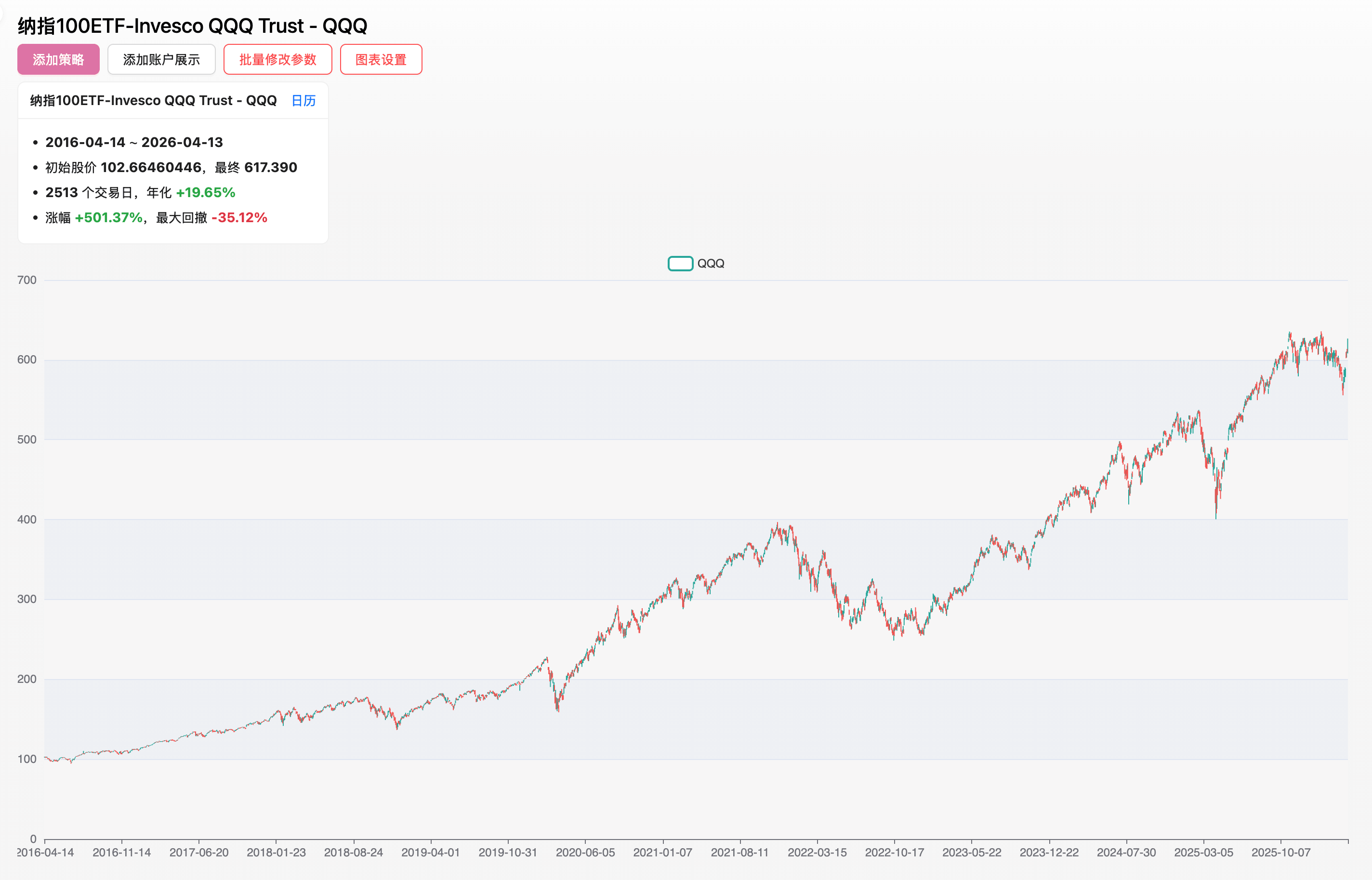Open the 日历 calendar link
Screen dimensions: 1372x880
(303, 101)
